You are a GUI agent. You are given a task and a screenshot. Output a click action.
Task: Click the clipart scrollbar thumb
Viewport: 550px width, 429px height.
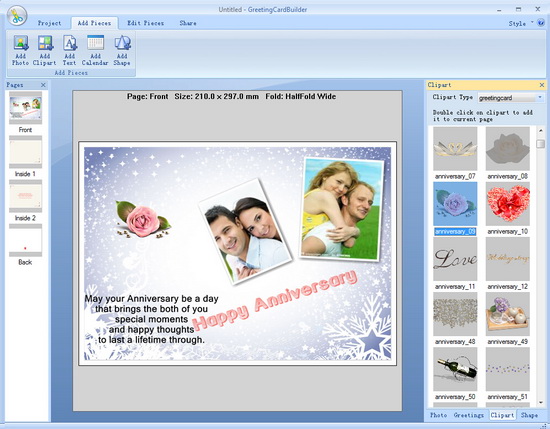[x=541, y=144]
